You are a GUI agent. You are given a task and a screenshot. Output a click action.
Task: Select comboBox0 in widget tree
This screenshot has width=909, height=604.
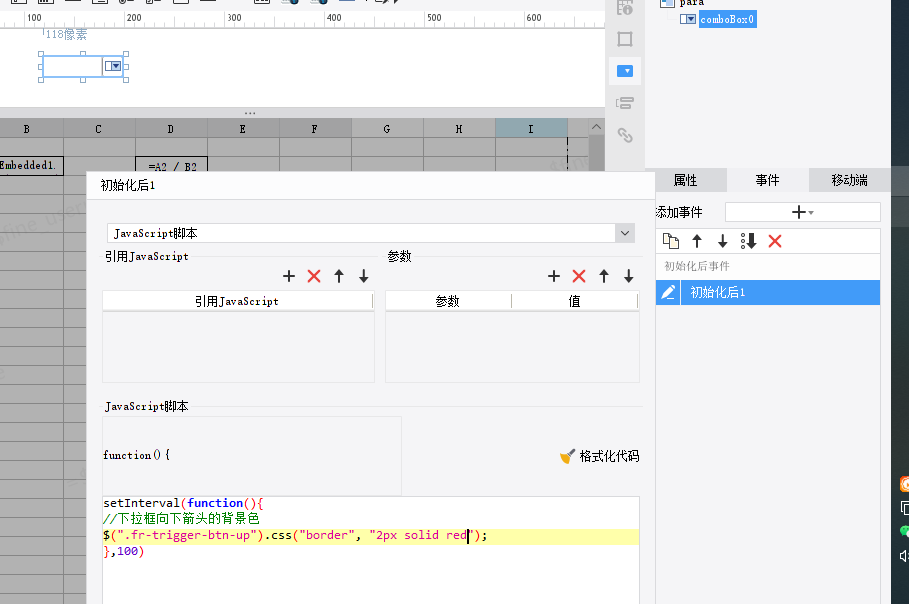[727, 19]
